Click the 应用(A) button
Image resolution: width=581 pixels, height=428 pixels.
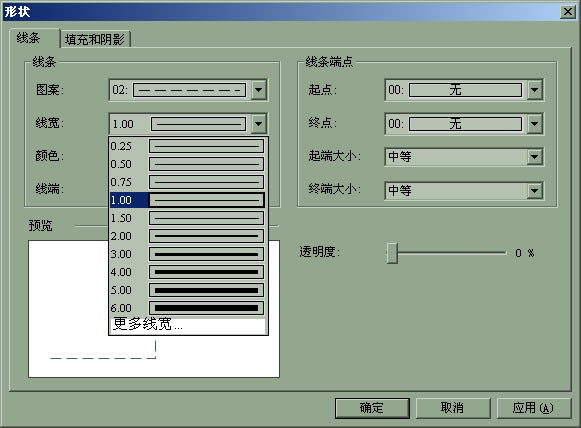coord(534,408)
